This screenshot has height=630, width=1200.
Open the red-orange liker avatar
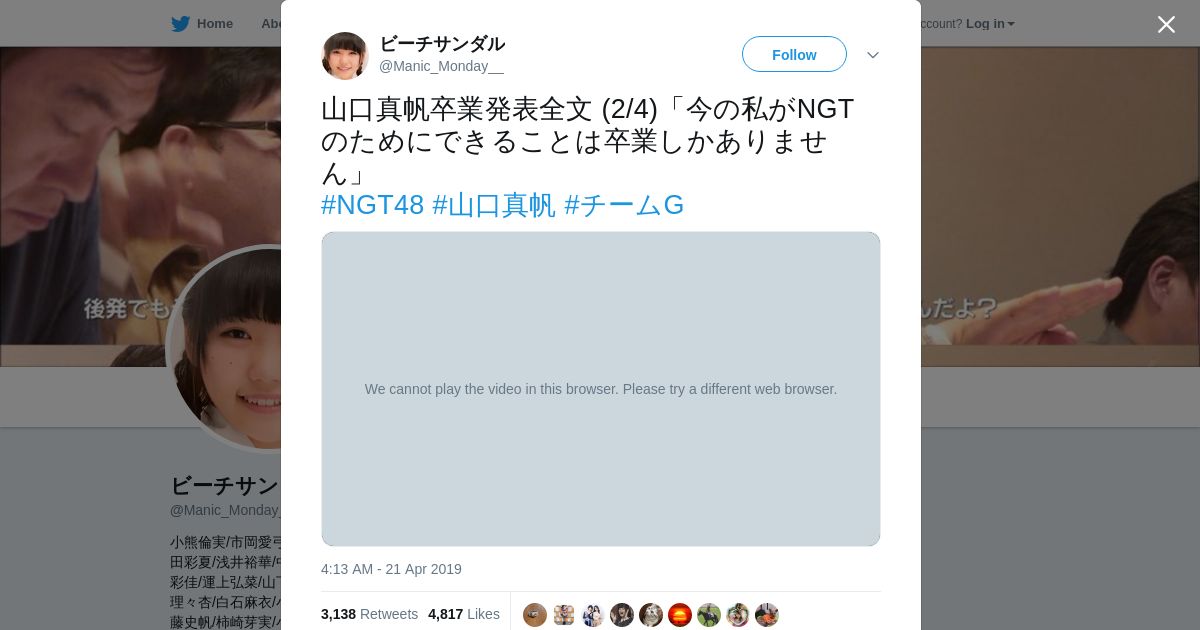point(680,615)
